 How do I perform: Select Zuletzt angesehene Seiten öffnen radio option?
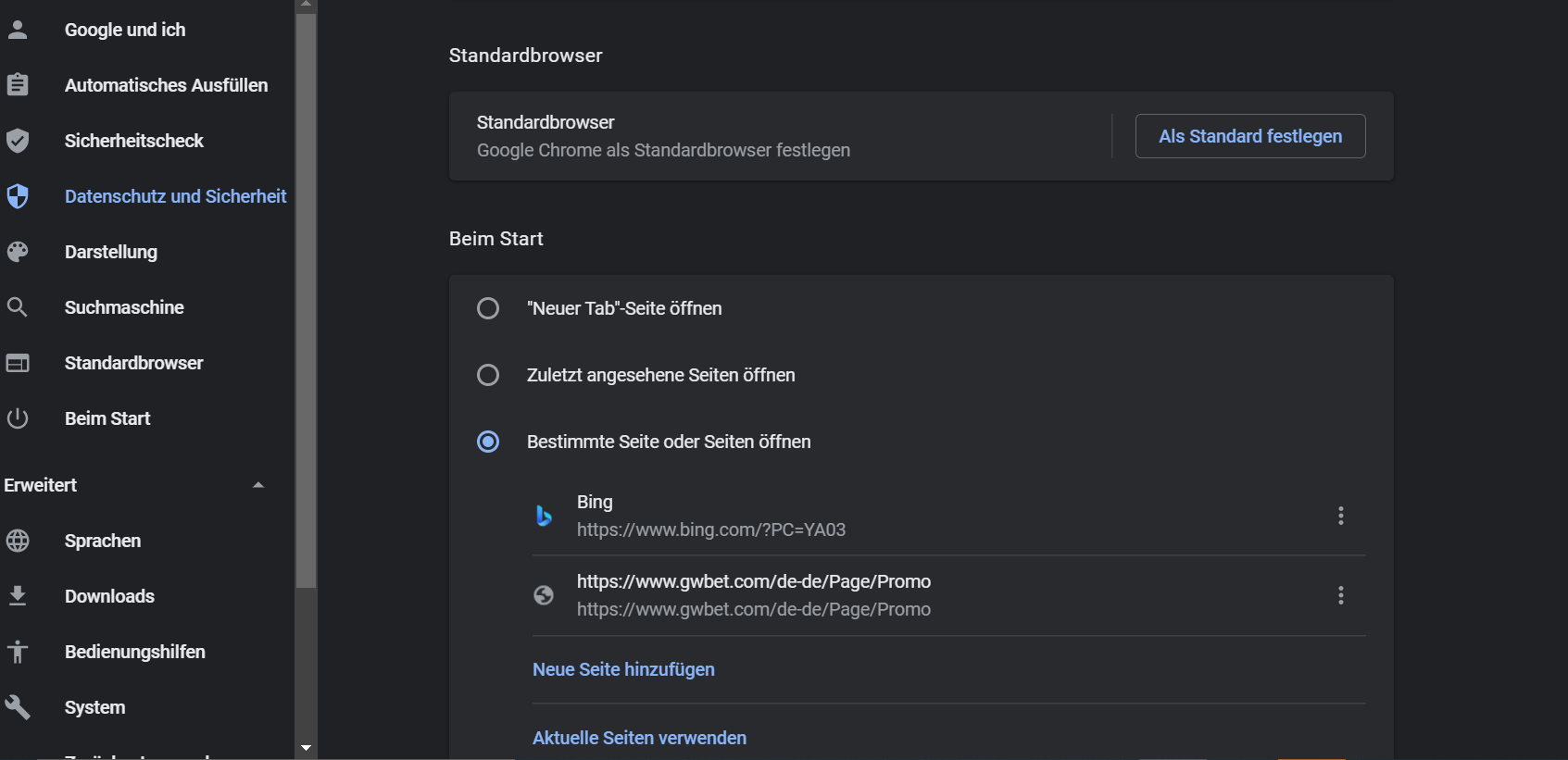pyautogui.click(x=488, y=375)
